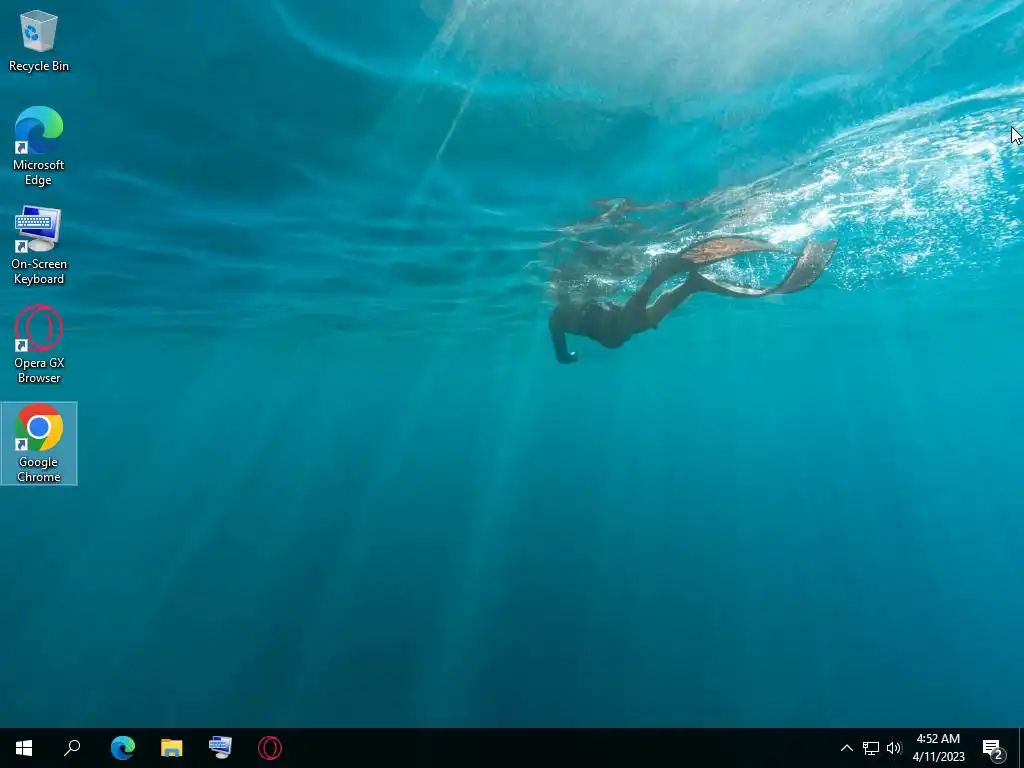Click the Show desktop sliver at taskbar end

coord(1021,748)
